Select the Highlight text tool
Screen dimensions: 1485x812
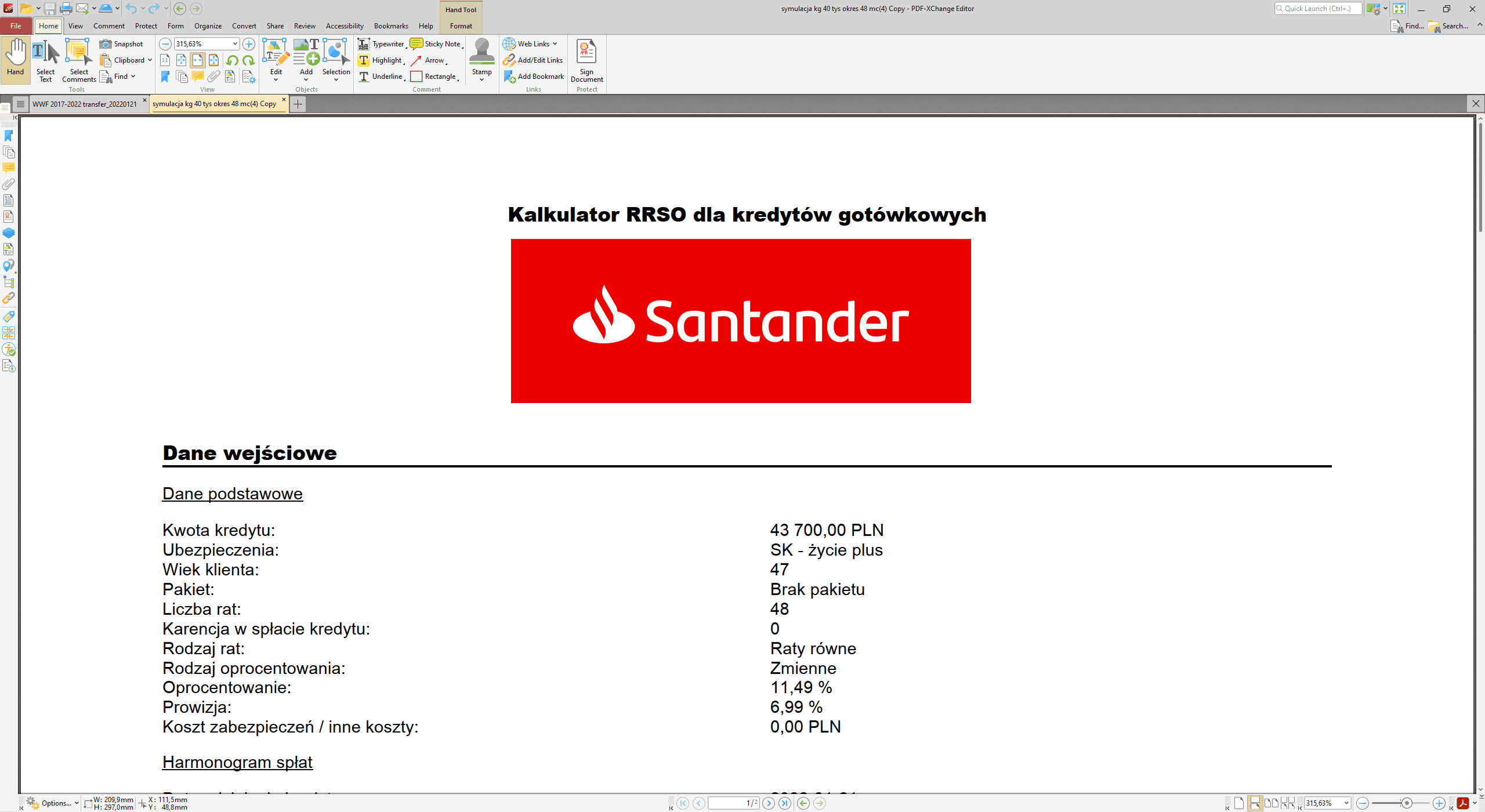(381, 60)
